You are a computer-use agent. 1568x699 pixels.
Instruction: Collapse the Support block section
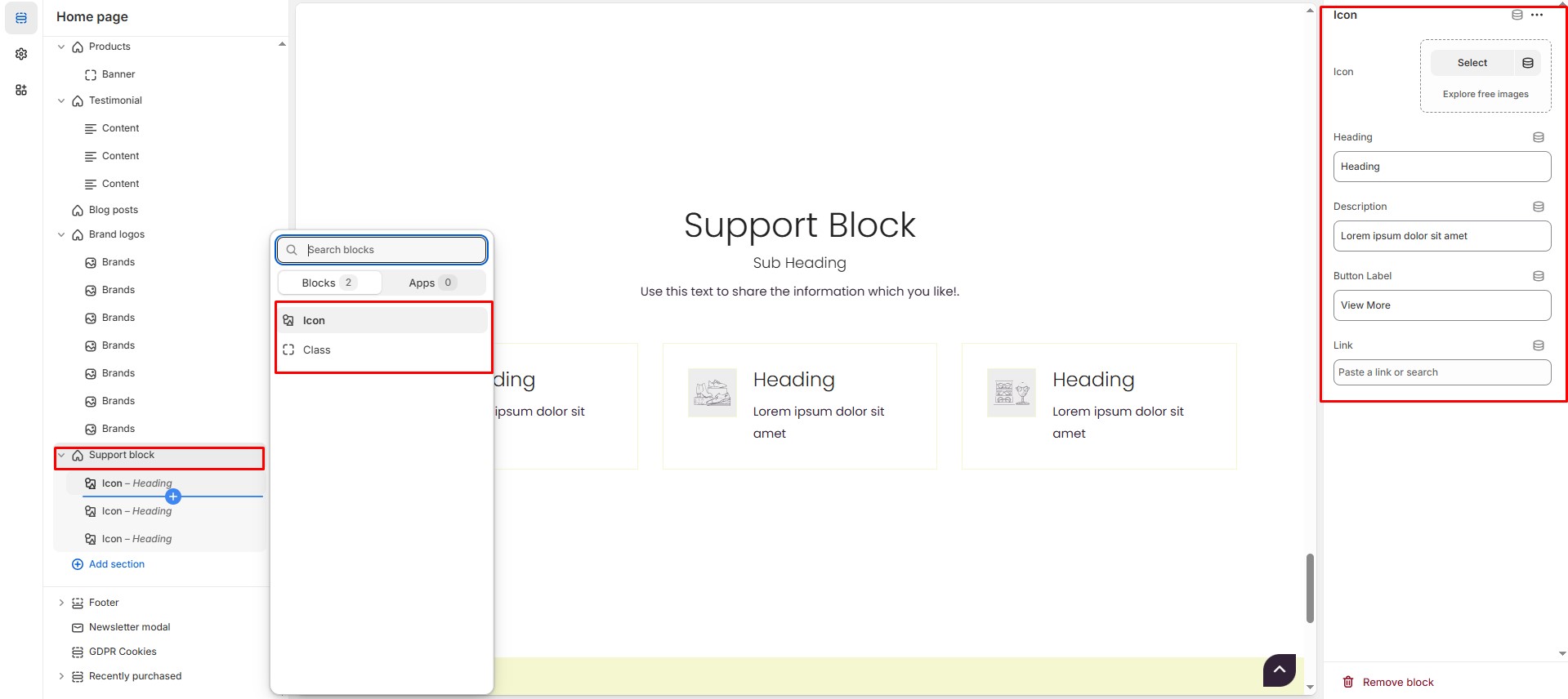click(x=61, y=456)
